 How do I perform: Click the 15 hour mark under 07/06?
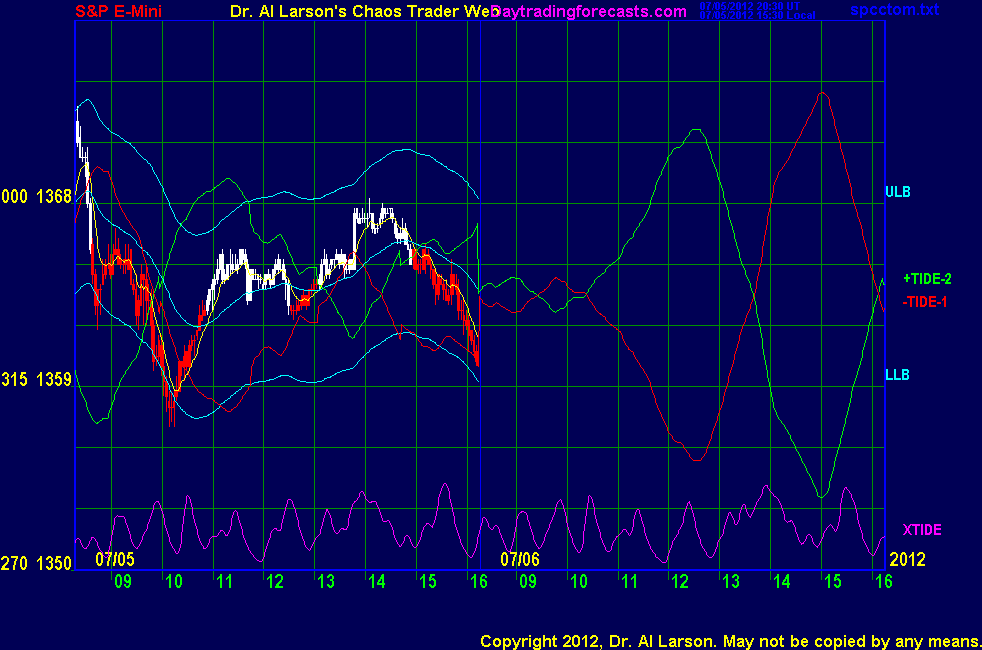click(x=832, y=581)
